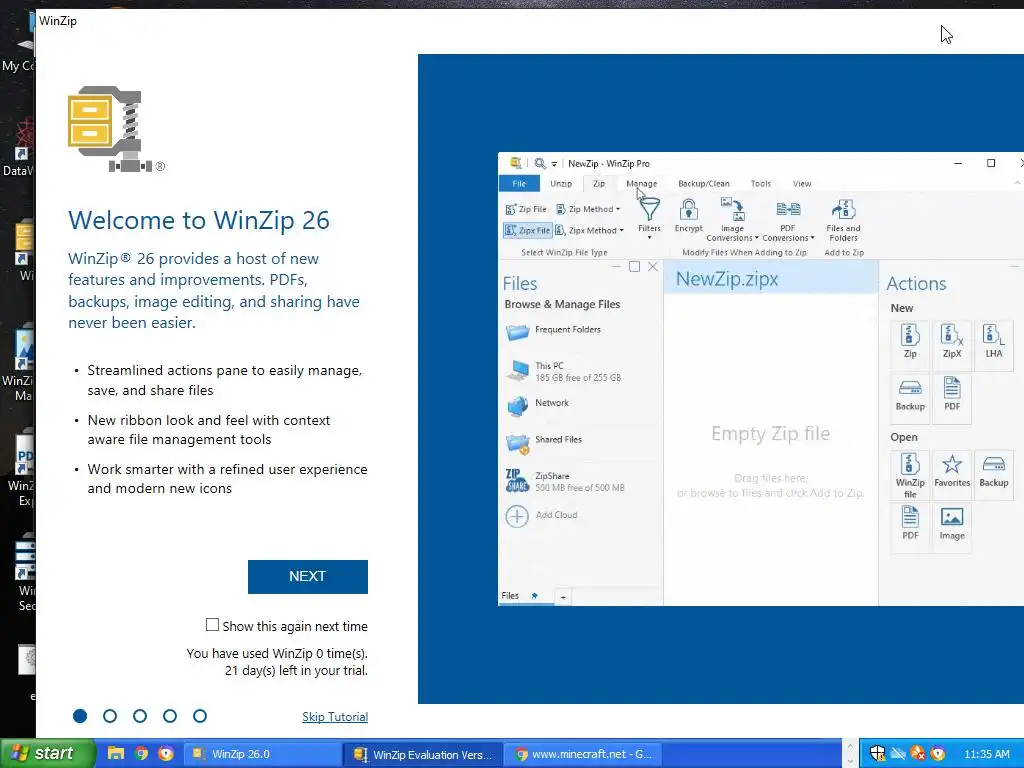Click the taskbar row-up scroll arrow
This screenshot has width=1024, height=768.
(850, 746)
